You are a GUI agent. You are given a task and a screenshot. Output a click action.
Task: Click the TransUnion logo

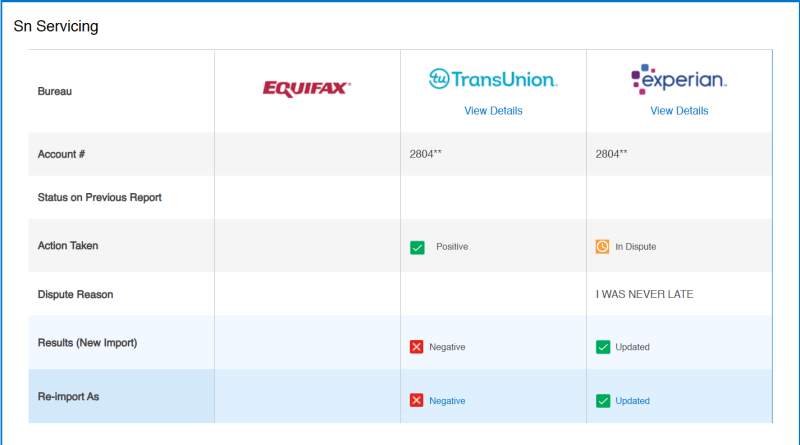493,79
